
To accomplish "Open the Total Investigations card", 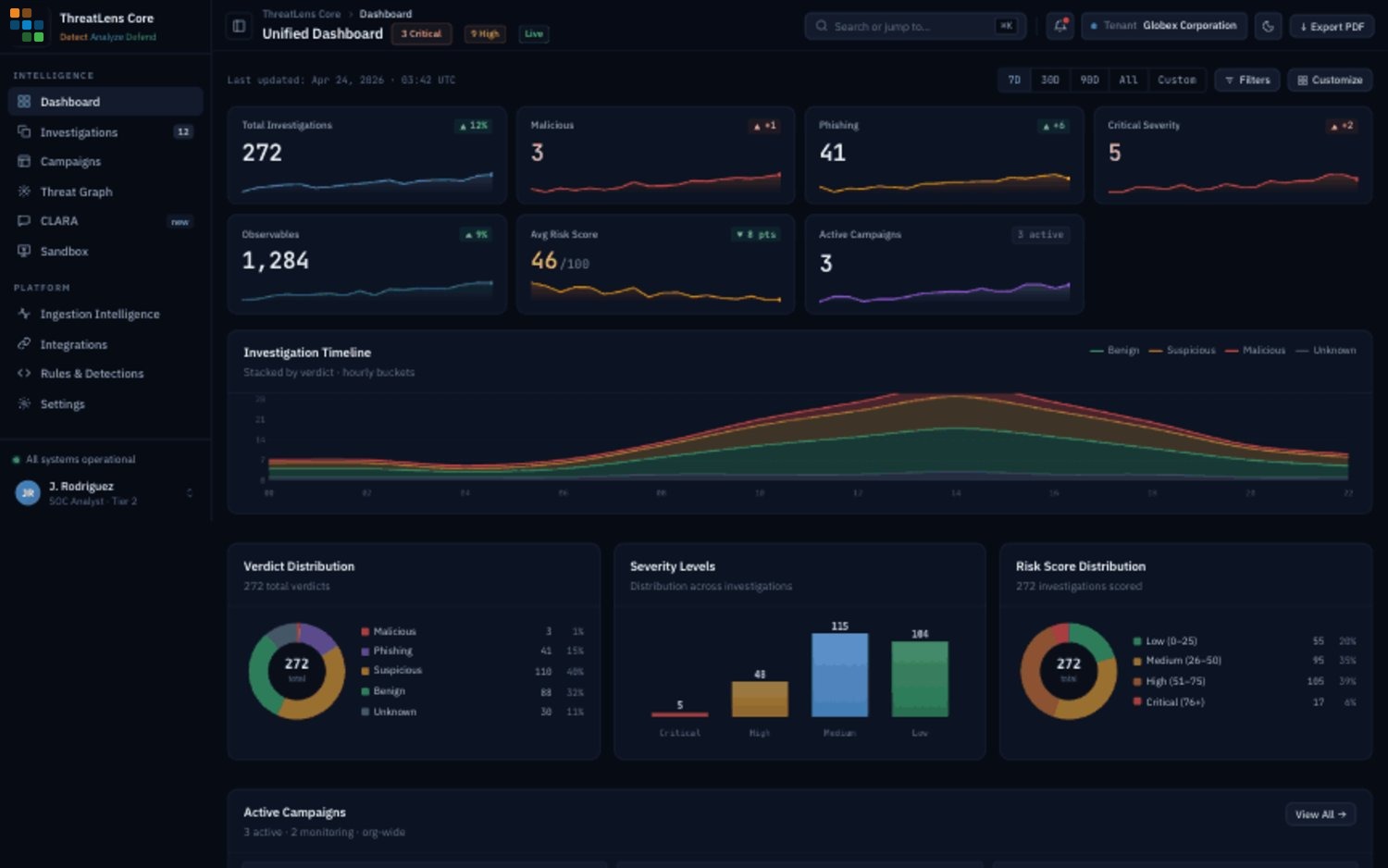I will (x=366, y=155).
